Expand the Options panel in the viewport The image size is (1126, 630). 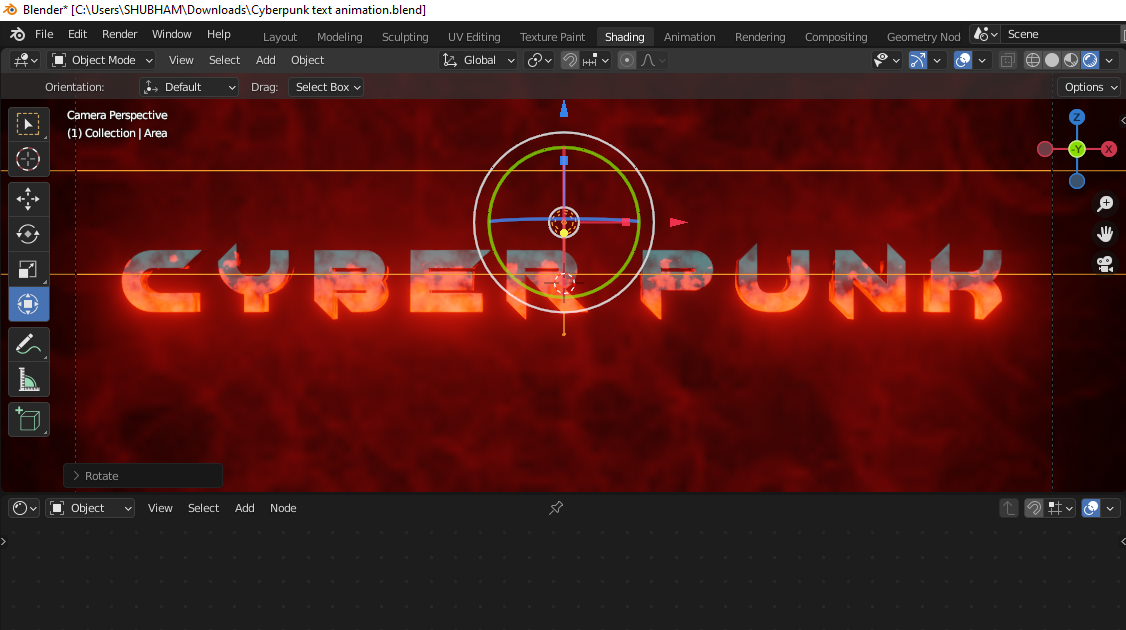tap(1088, 87)
